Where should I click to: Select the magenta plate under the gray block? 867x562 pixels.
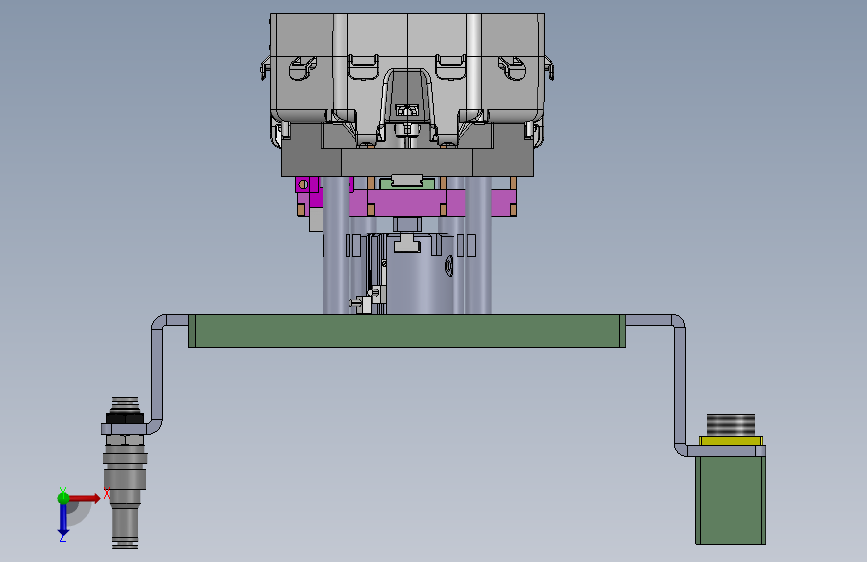coord(407,202)
